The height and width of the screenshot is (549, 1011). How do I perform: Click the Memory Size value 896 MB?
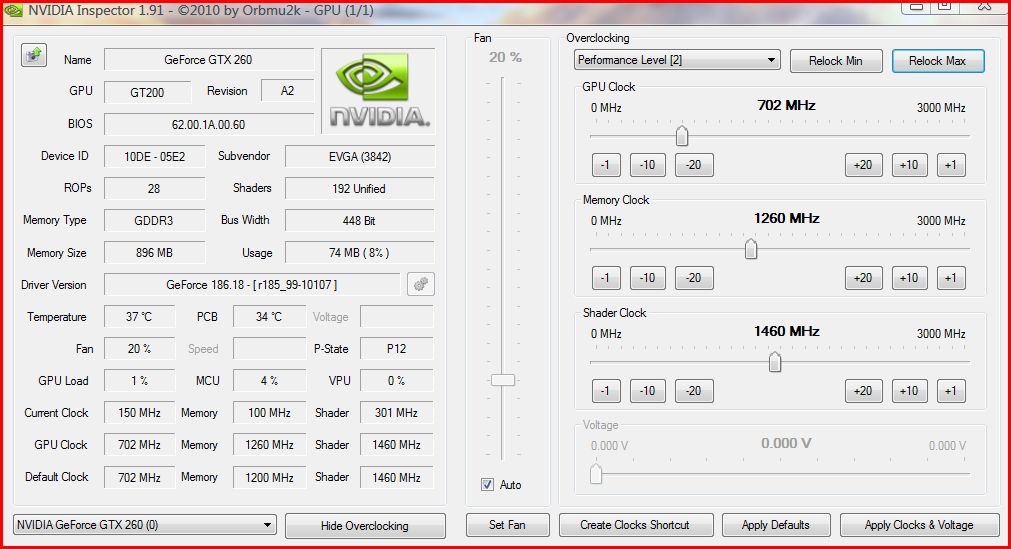154,253
